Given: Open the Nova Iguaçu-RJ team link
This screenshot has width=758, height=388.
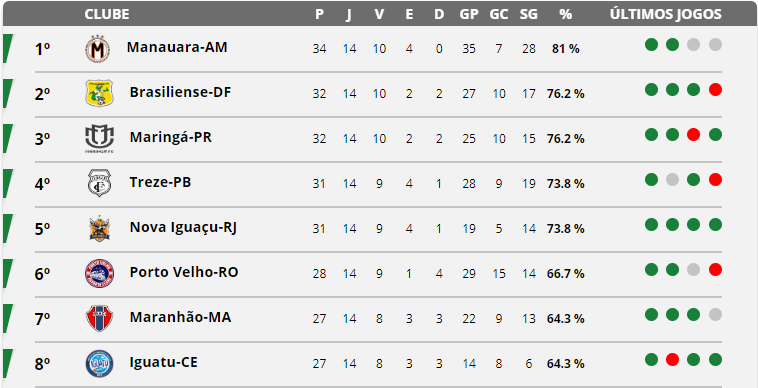Looking at the screenshot, I should 183,228.
